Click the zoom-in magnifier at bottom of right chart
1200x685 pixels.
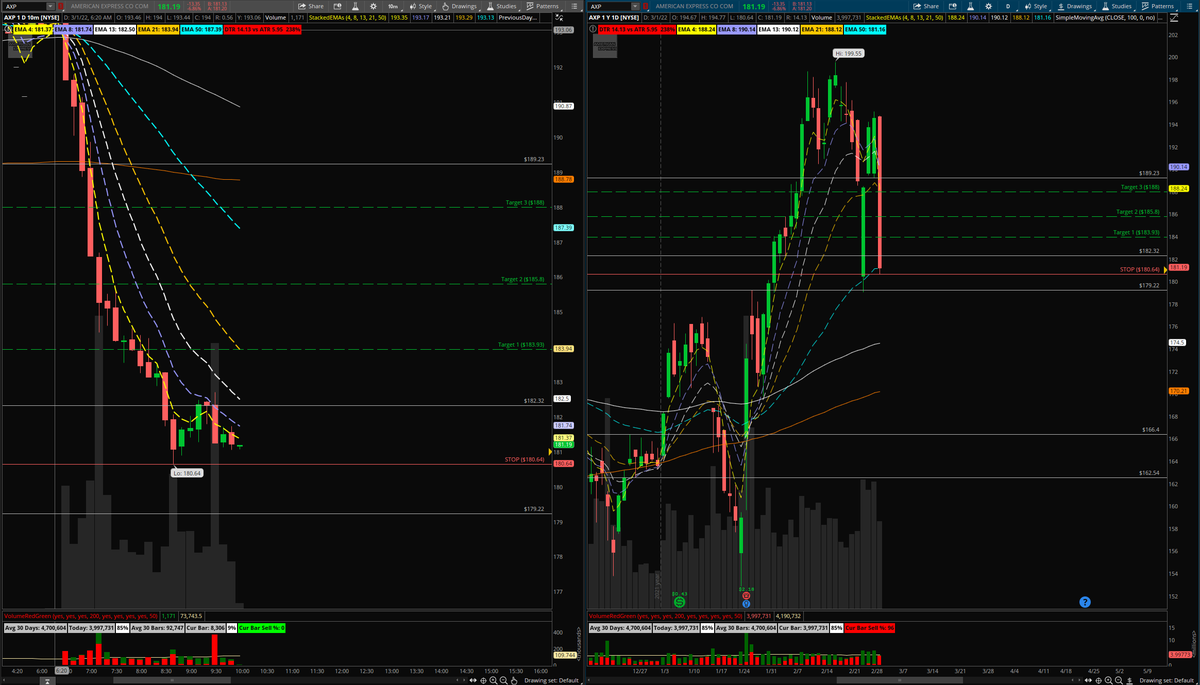click(x=1108, y=681)
